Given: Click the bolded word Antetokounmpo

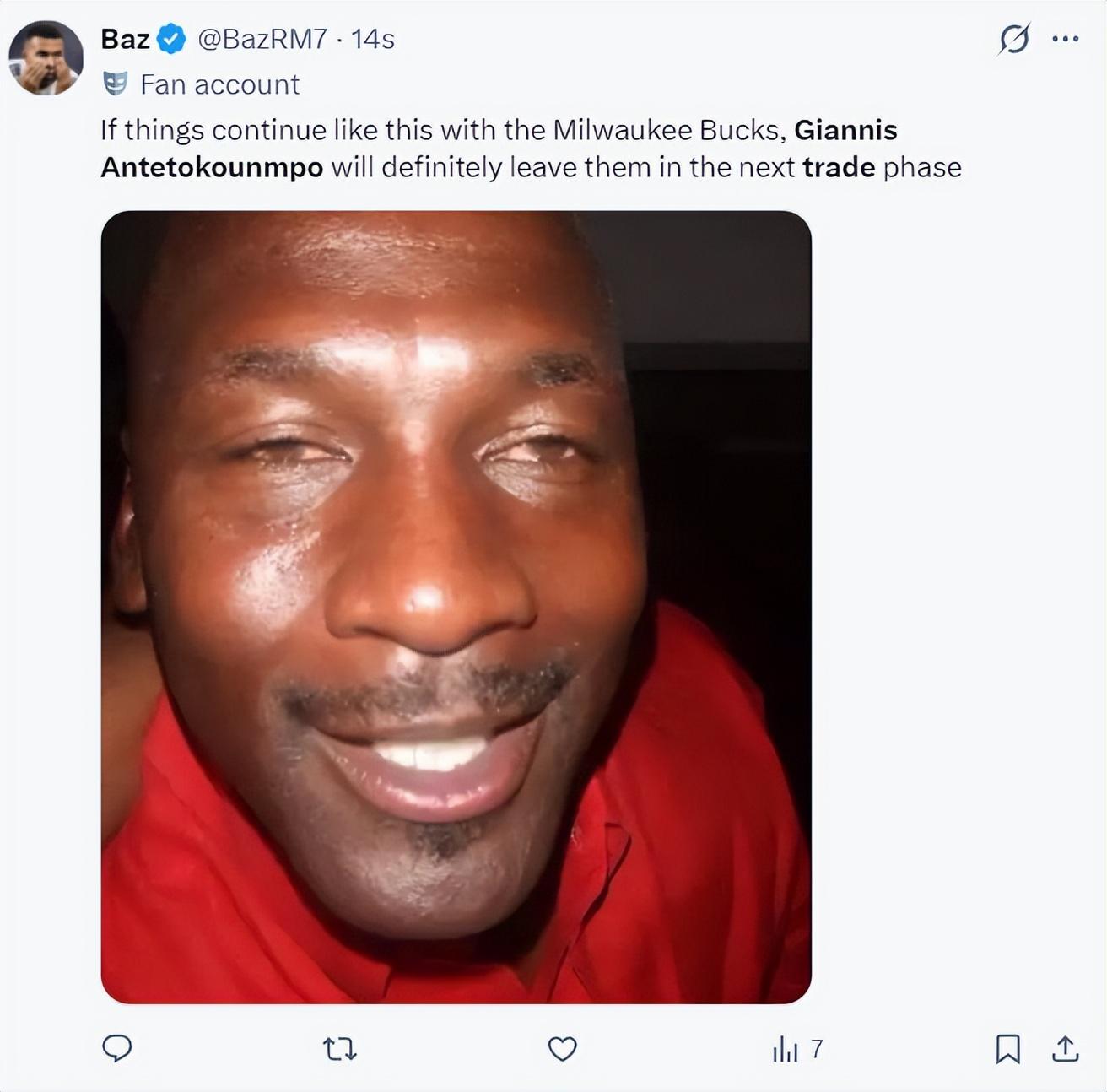Looking at the screenshot, I should pos(212,167).
